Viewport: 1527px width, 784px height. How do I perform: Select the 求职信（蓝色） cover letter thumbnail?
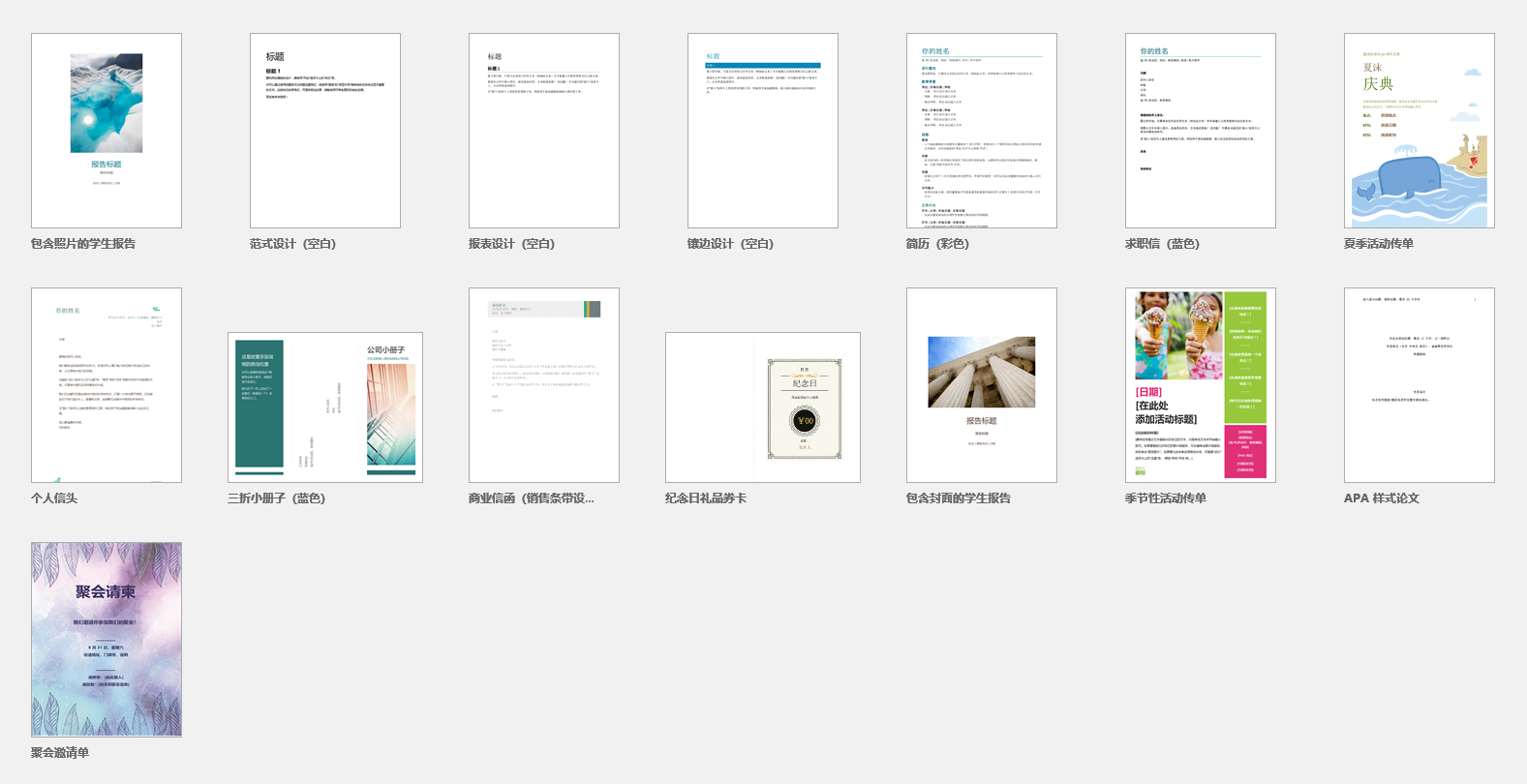pos(1201,131)
